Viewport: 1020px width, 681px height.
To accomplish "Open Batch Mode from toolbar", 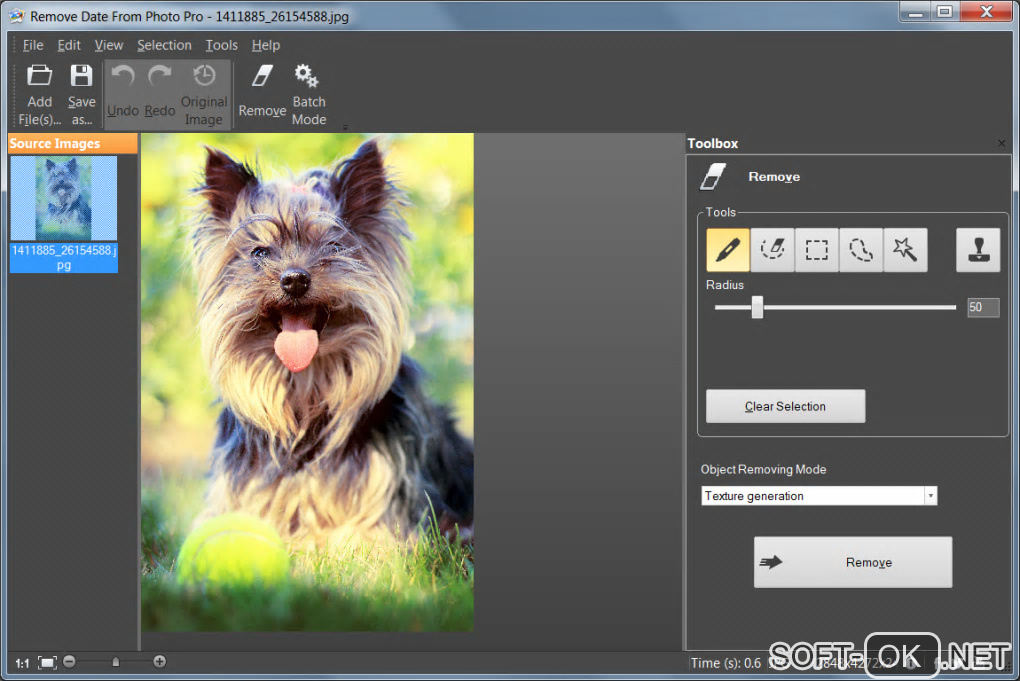I will click(x=308, y=93).
